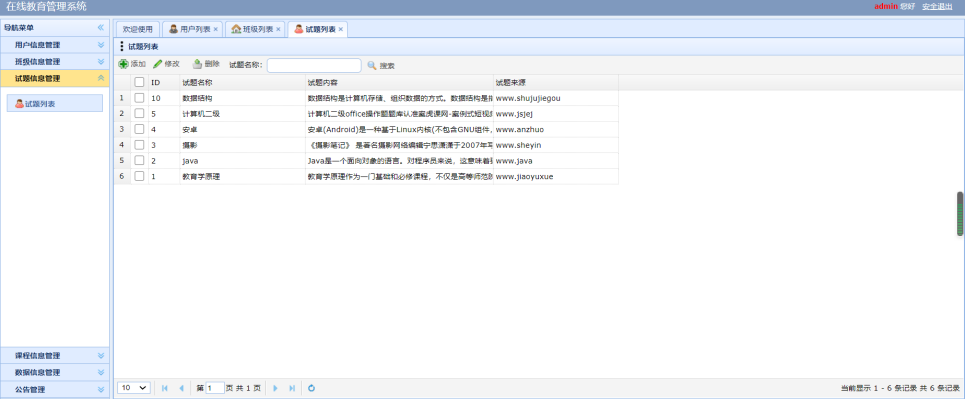The width and height of the screenshot is (965, 399).
Task: Go to previous page in pager
Action: pyautogui.click(x=181, y=388)
